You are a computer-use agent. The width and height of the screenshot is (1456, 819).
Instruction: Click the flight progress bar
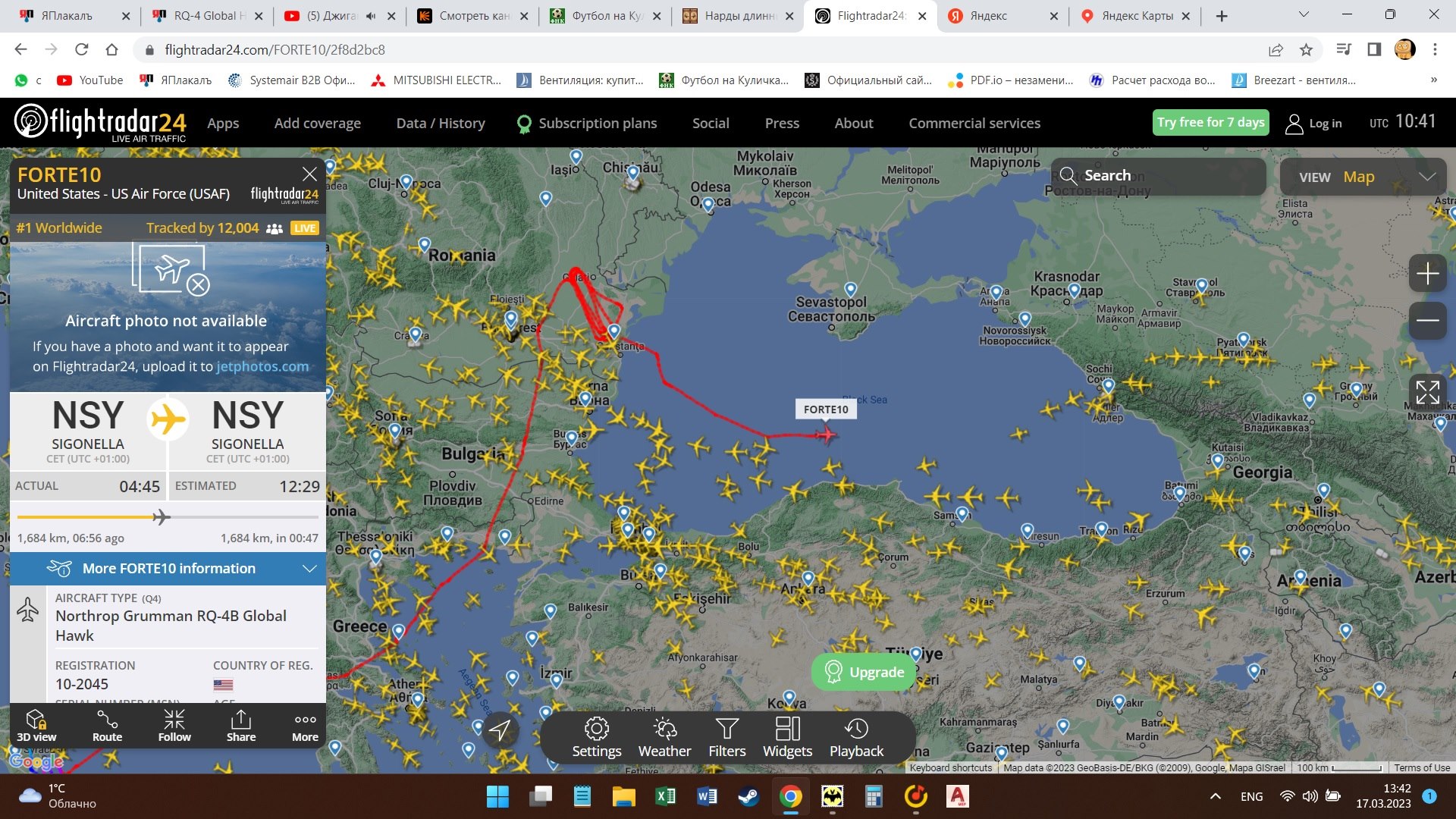(x=168, y=517)
